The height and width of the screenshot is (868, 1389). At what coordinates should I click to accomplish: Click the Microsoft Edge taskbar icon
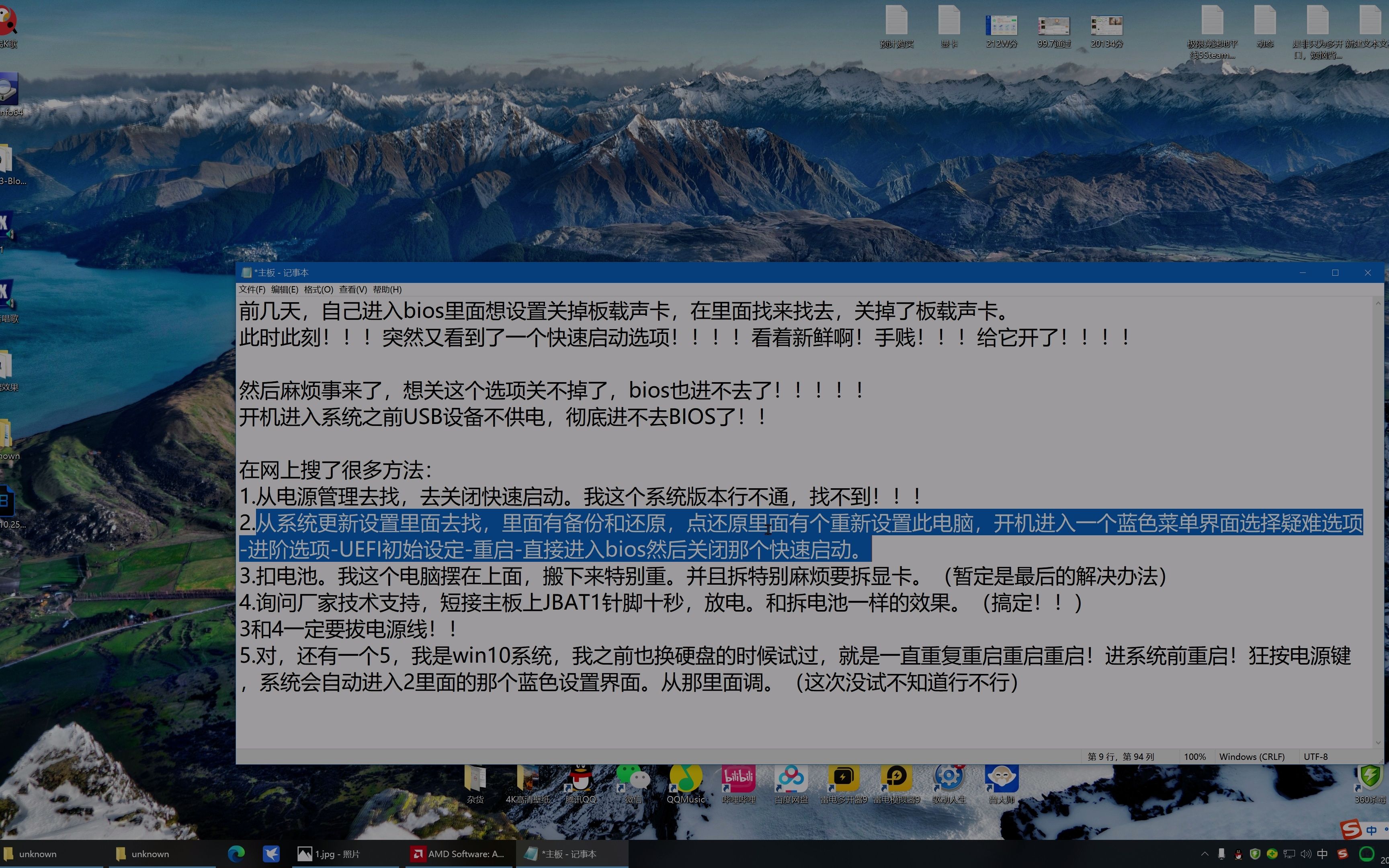click(236, 854)
